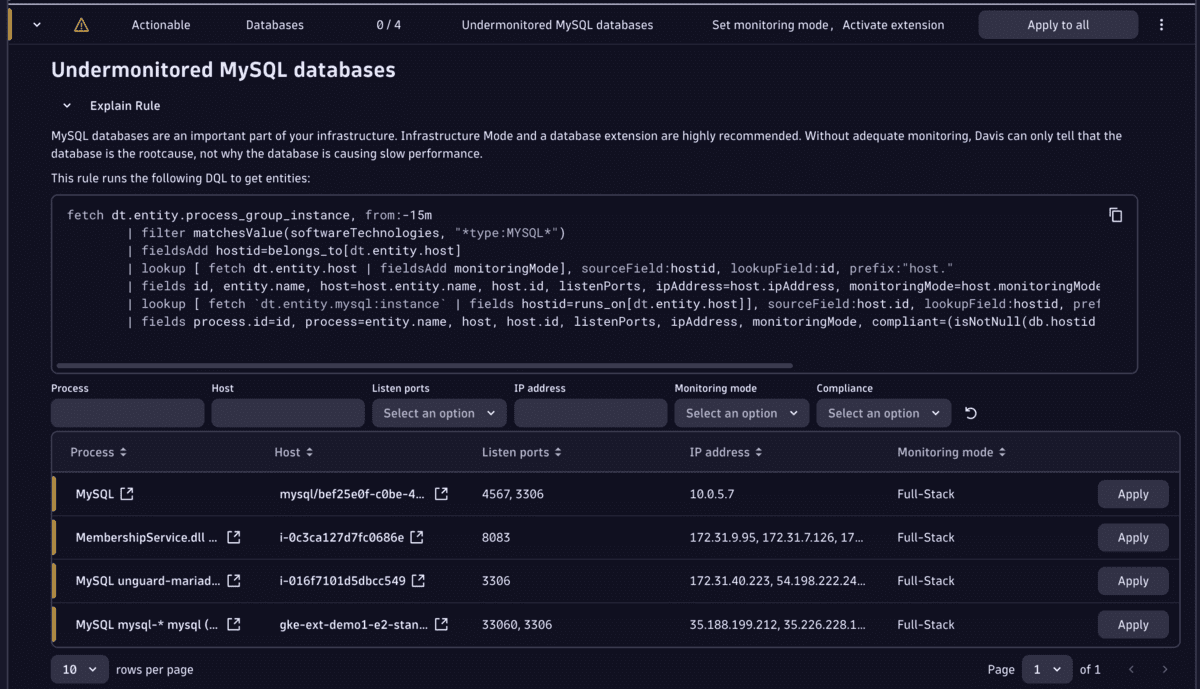Click the Apply to all button
The height and width of the screenshot is (689, 1200).
pos(1057,24)
